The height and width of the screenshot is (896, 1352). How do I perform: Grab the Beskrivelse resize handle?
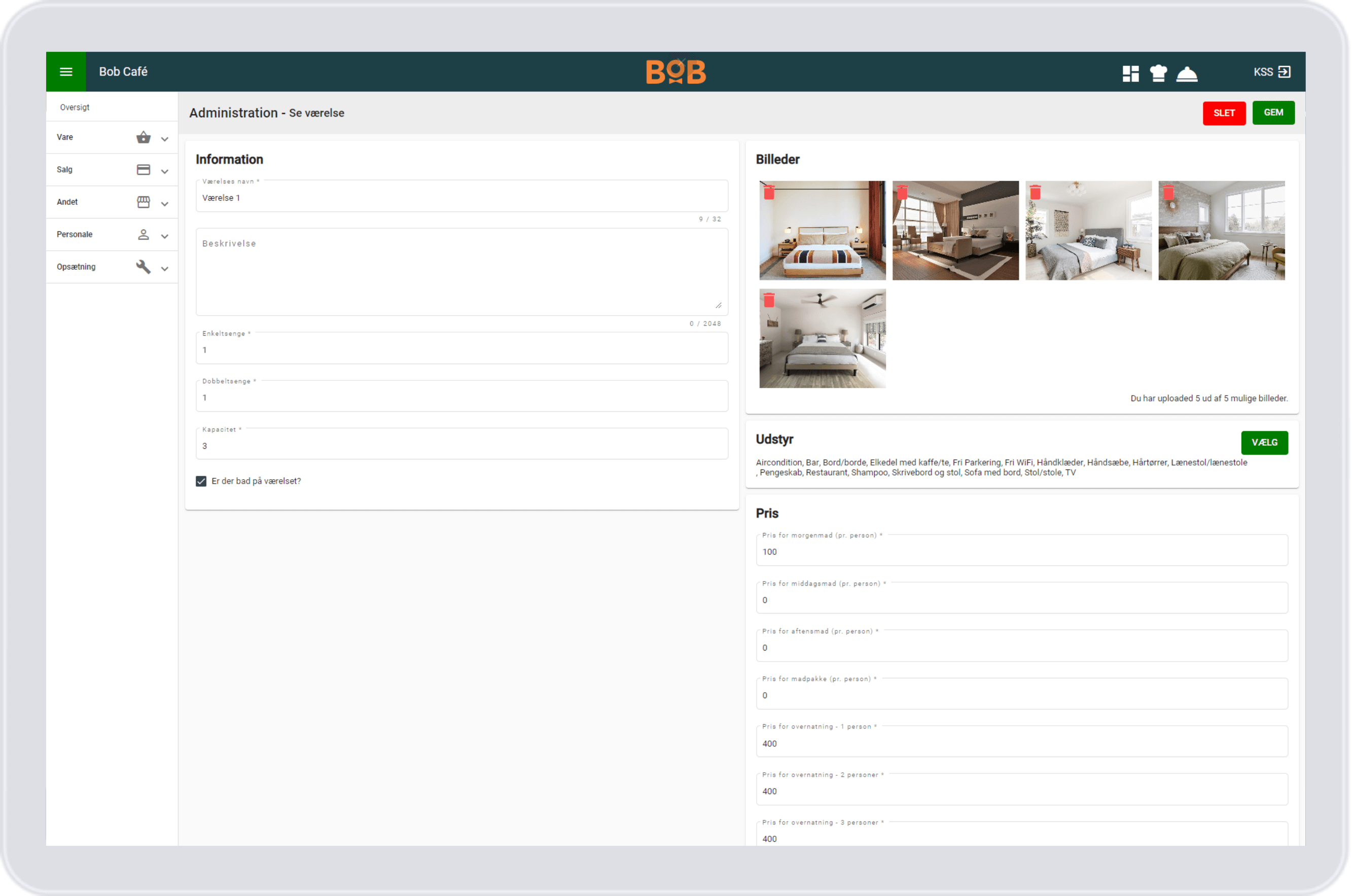(718, 306)
